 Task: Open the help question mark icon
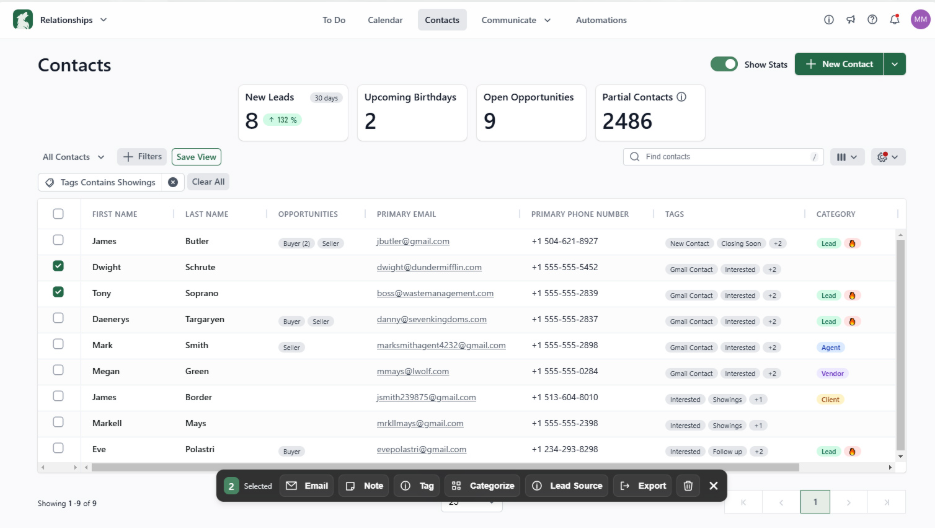click(872, 20)
